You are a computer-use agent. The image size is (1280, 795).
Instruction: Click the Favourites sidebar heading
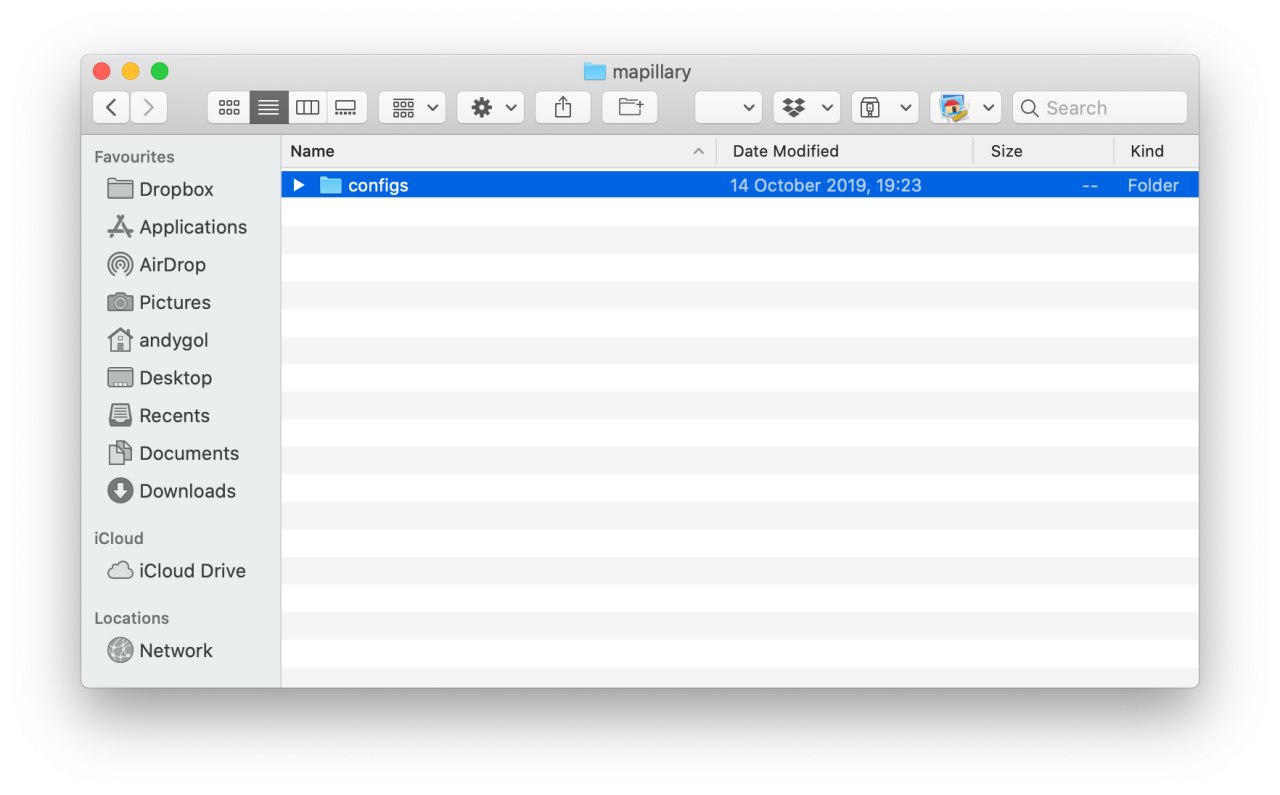[134, 157]
